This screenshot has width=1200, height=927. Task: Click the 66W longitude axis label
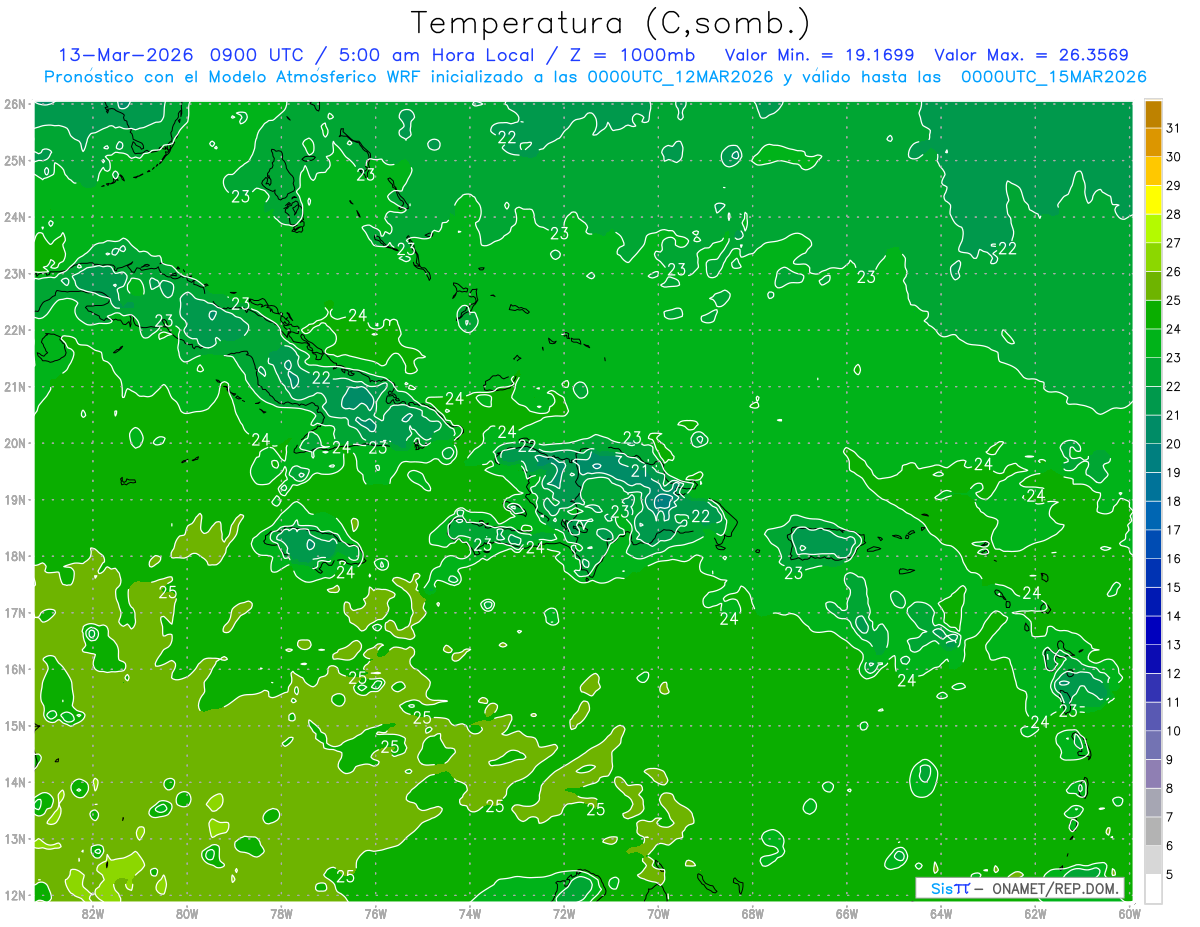coord(847,913)
